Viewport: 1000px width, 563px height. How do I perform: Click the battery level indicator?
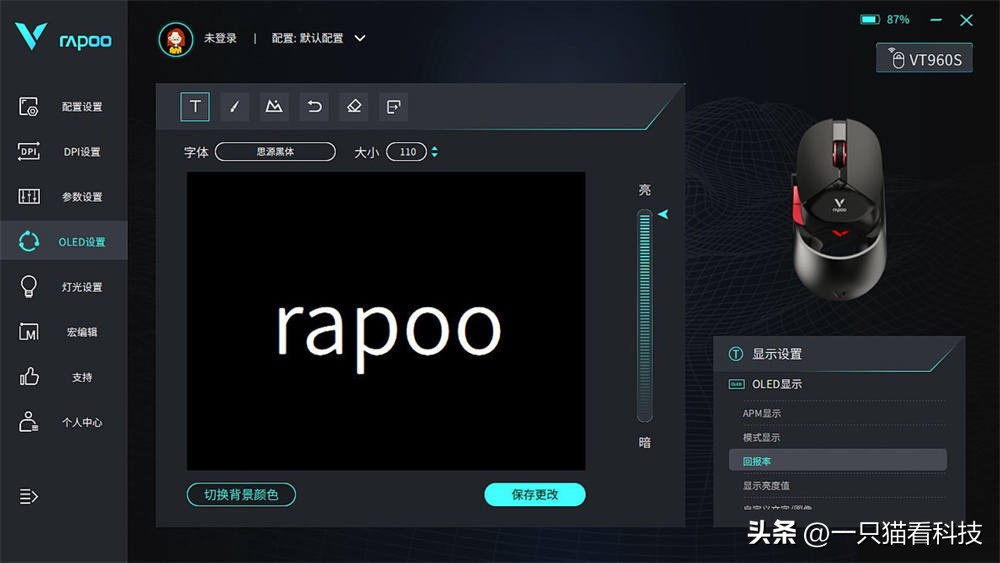(x=870, y=20)
